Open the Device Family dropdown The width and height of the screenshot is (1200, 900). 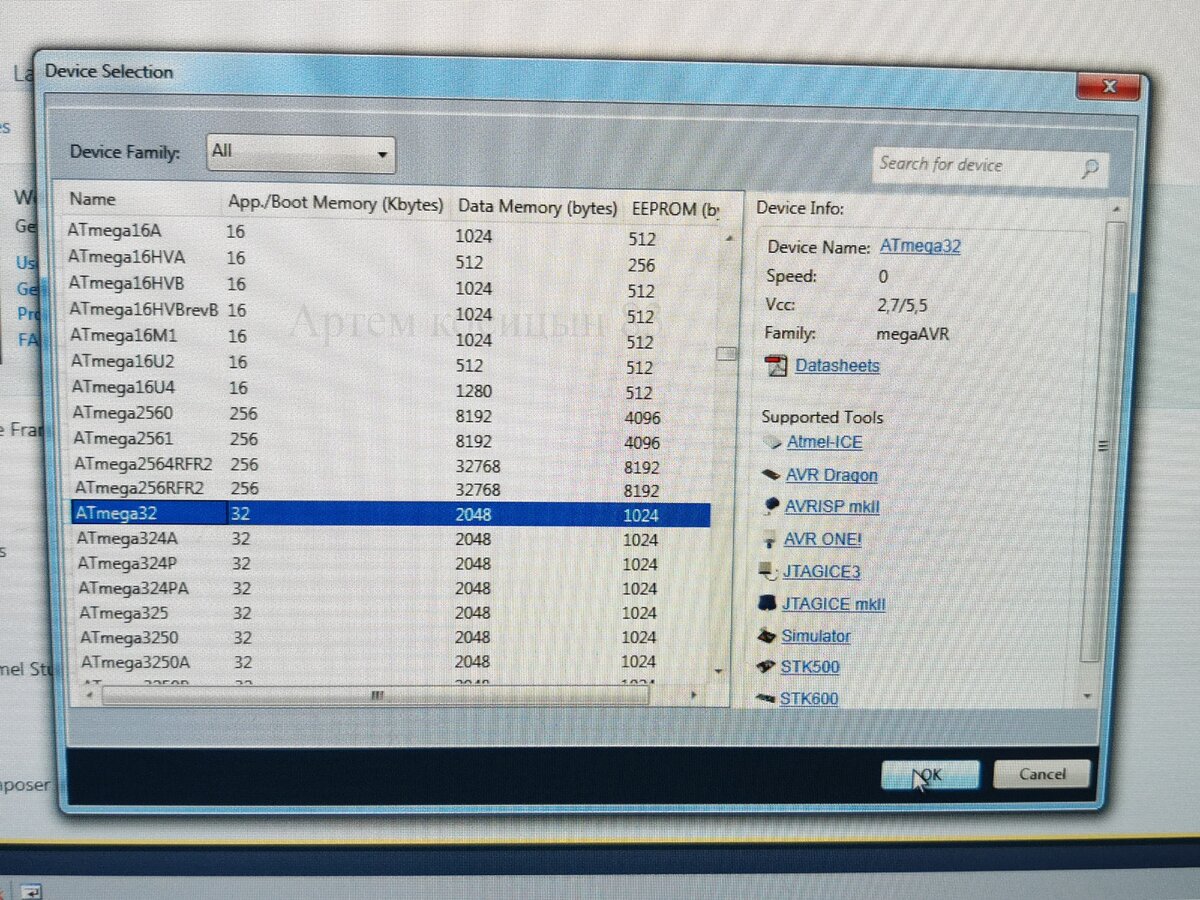coord(300,152)
